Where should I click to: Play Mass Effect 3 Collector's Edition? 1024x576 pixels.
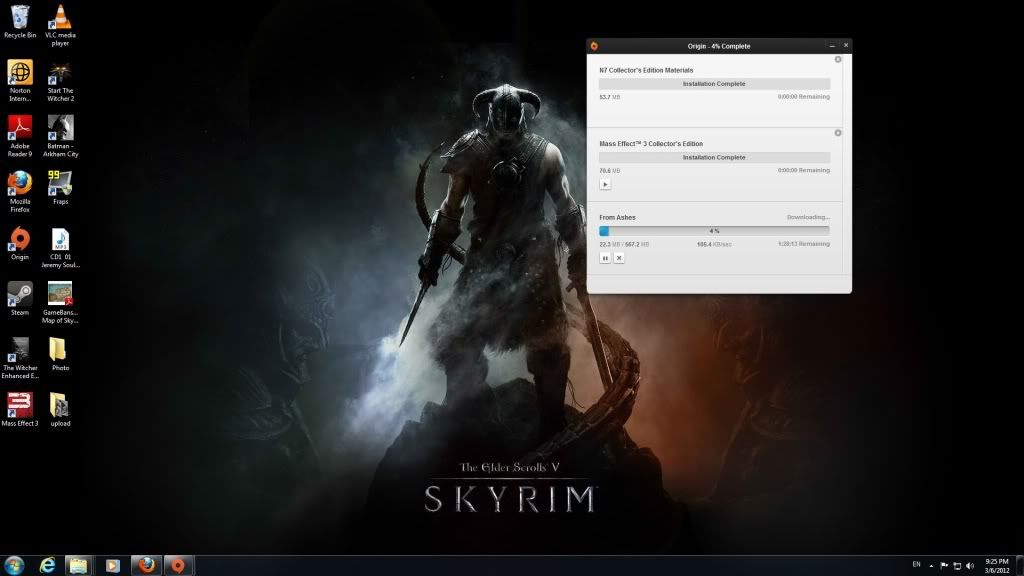point(605,184)
